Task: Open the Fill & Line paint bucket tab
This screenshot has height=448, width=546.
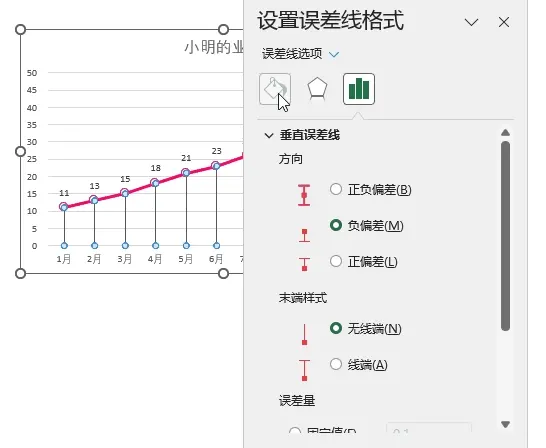Action: tap(275, 89)
